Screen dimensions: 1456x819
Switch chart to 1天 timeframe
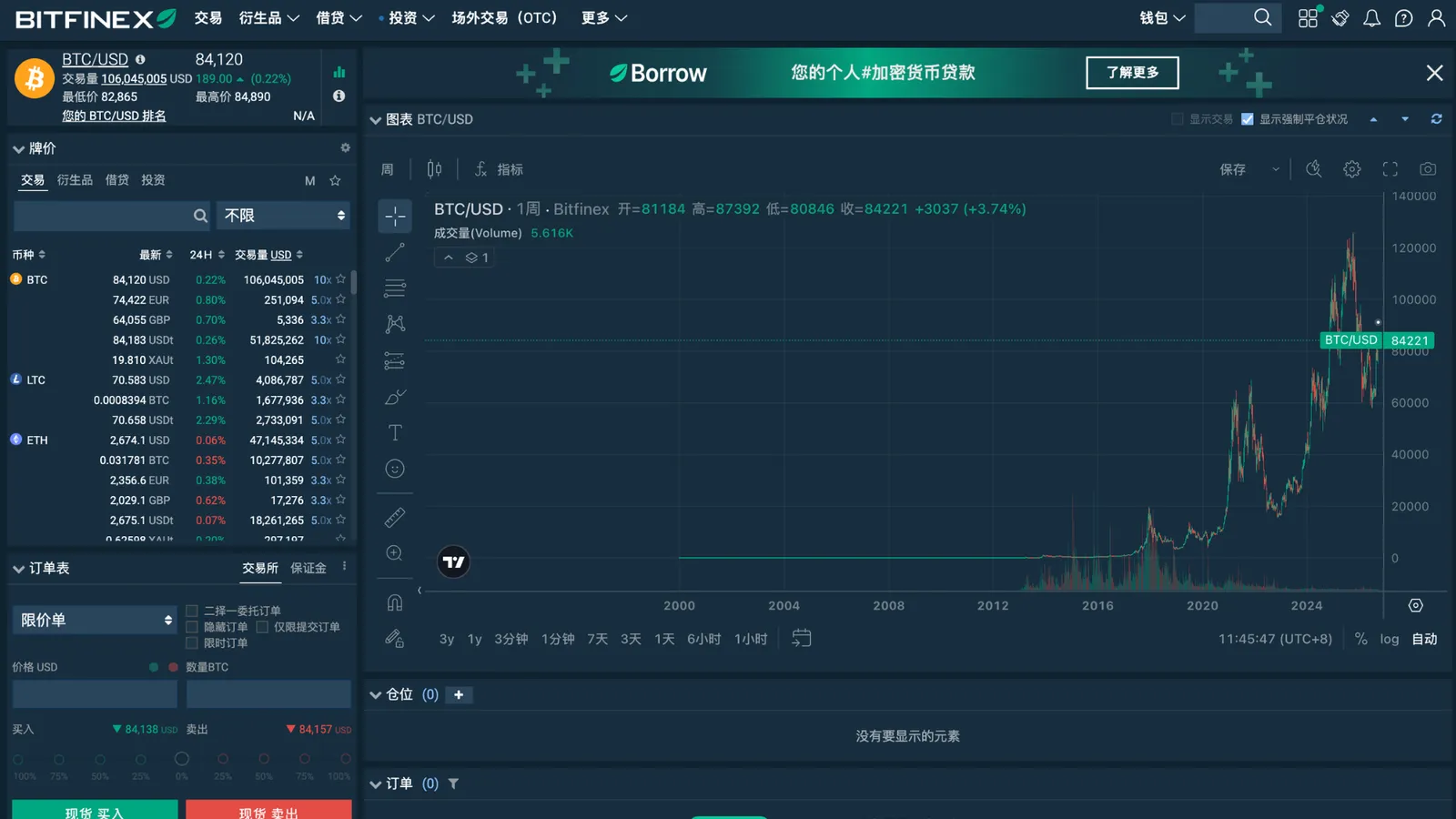[664, 639]
